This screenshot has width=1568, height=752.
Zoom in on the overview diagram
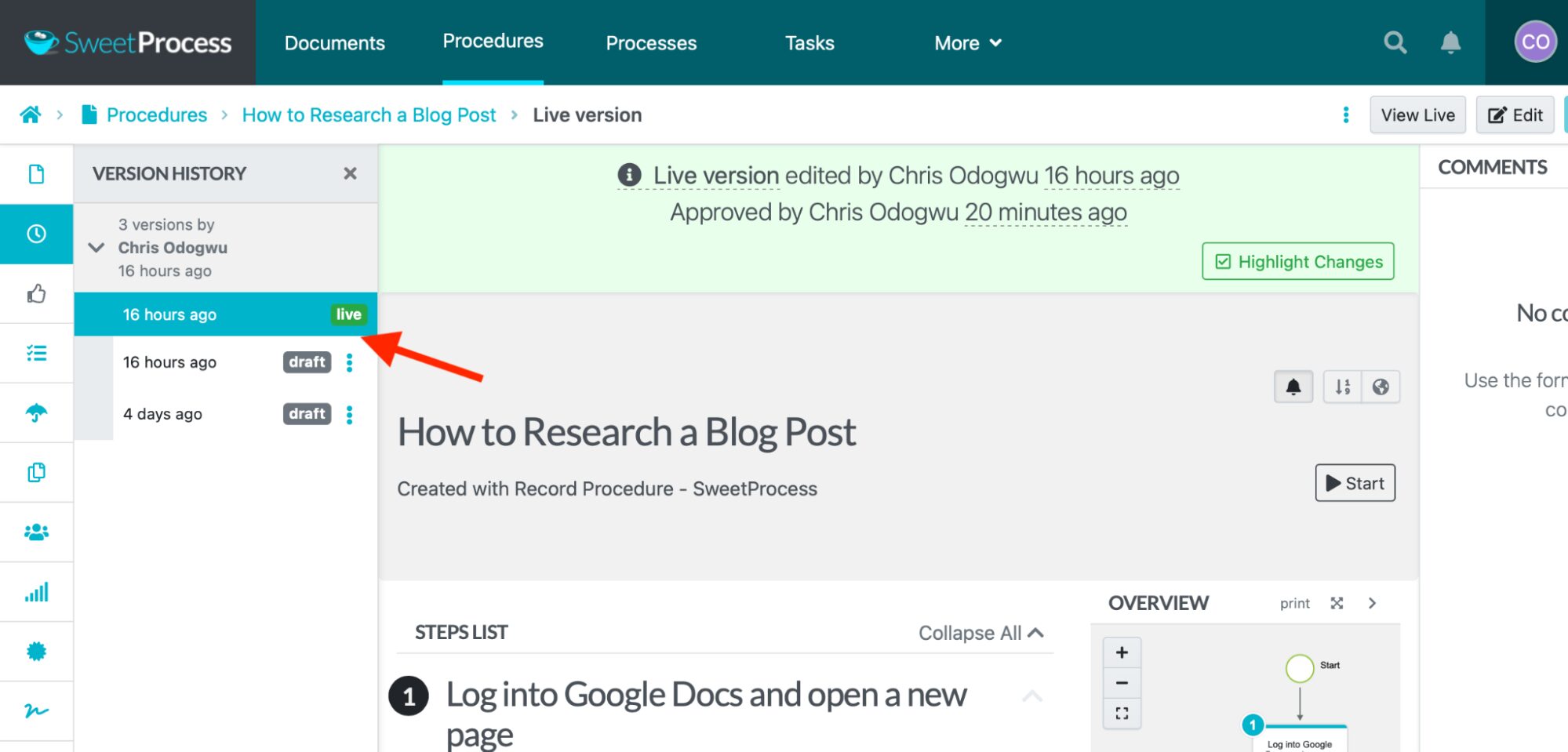point(1122,652)
